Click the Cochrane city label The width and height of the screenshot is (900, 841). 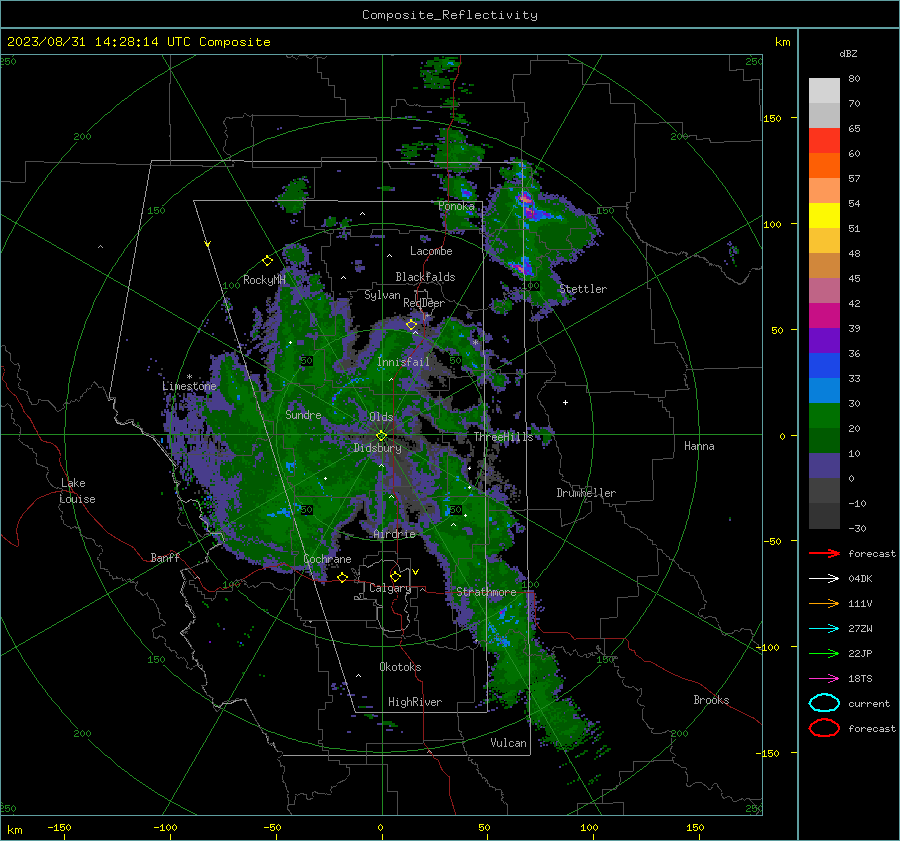tap(327, 559)
